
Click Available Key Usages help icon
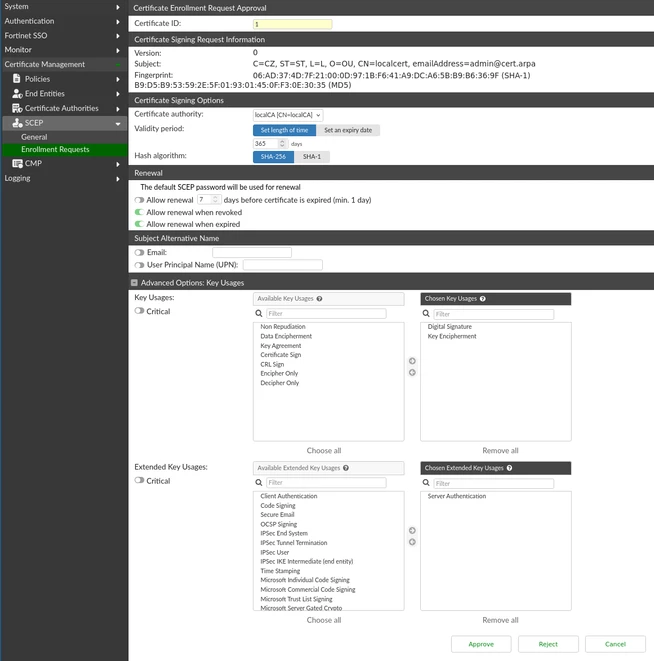[x=319, y=298]
